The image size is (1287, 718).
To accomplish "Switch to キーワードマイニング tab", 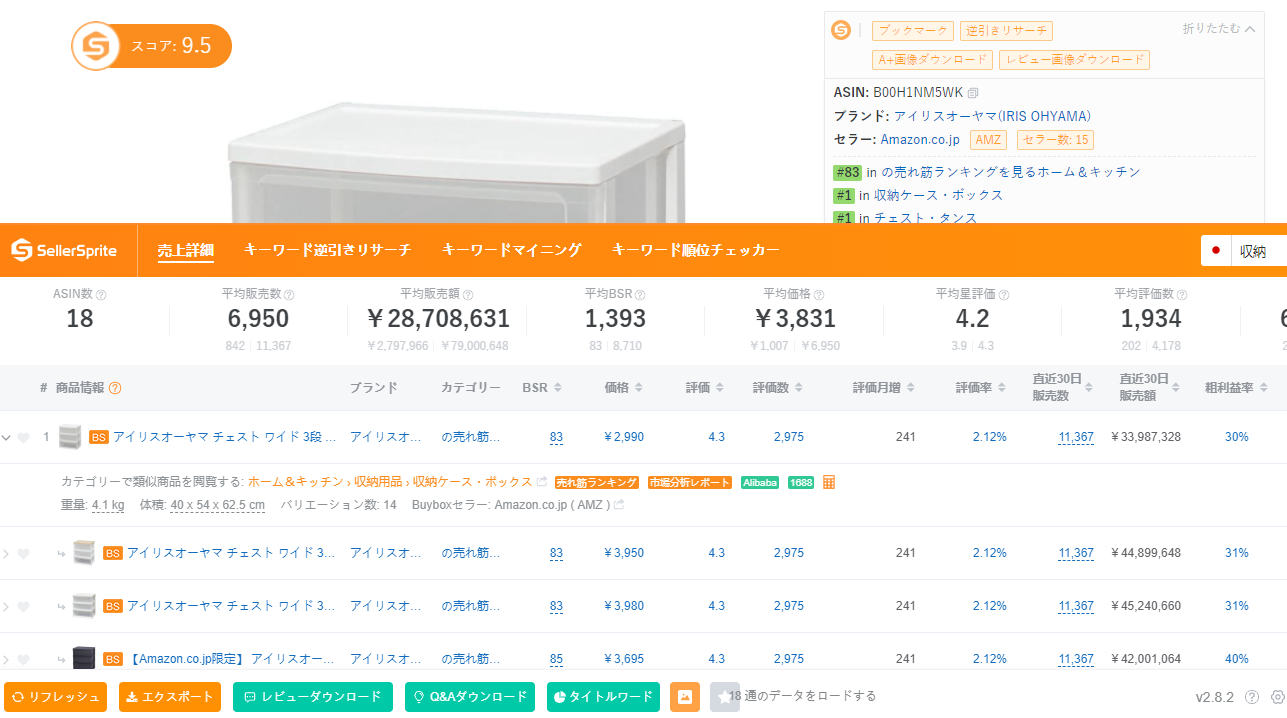I will click(x=511, y=250).
